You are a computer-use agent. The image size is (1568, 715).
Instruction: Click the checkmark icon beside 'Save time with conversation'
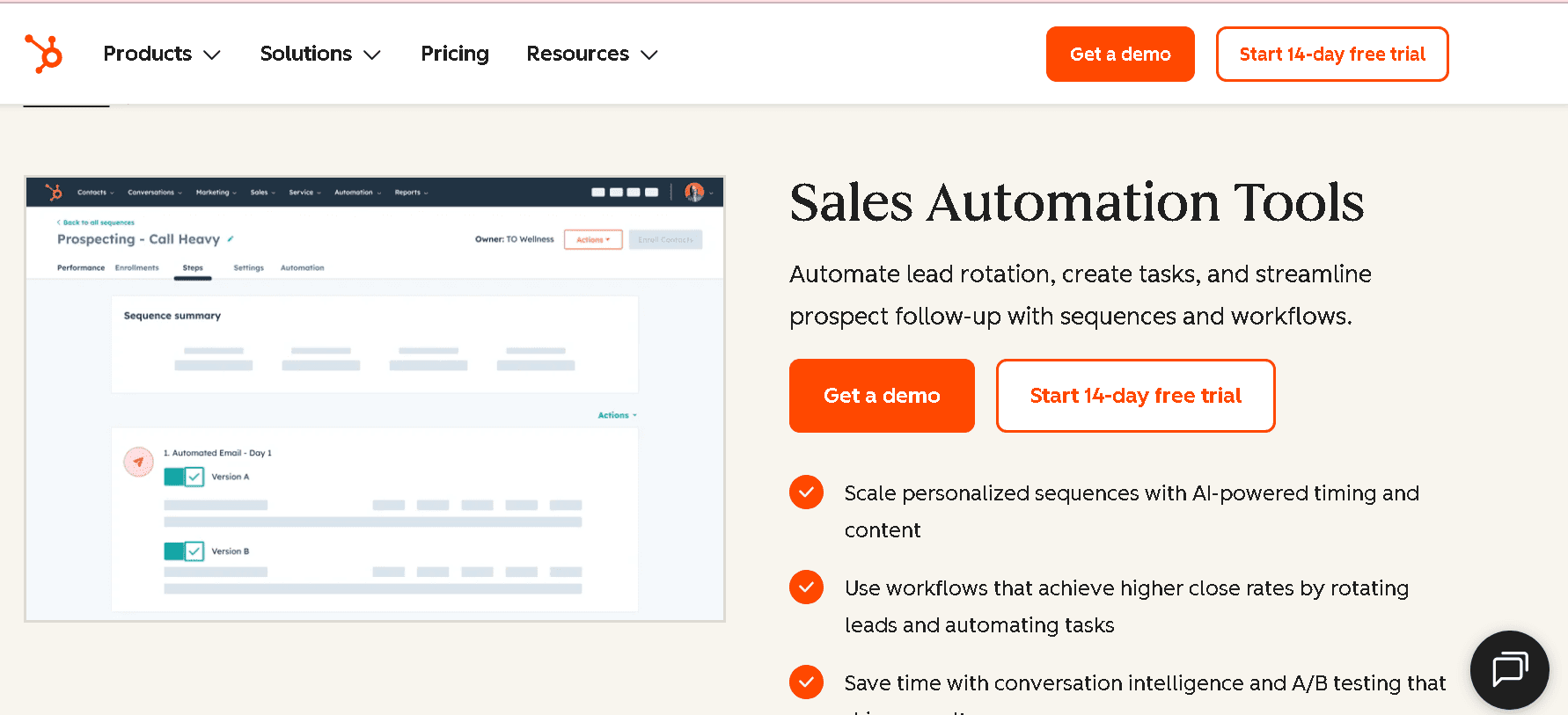806,682
